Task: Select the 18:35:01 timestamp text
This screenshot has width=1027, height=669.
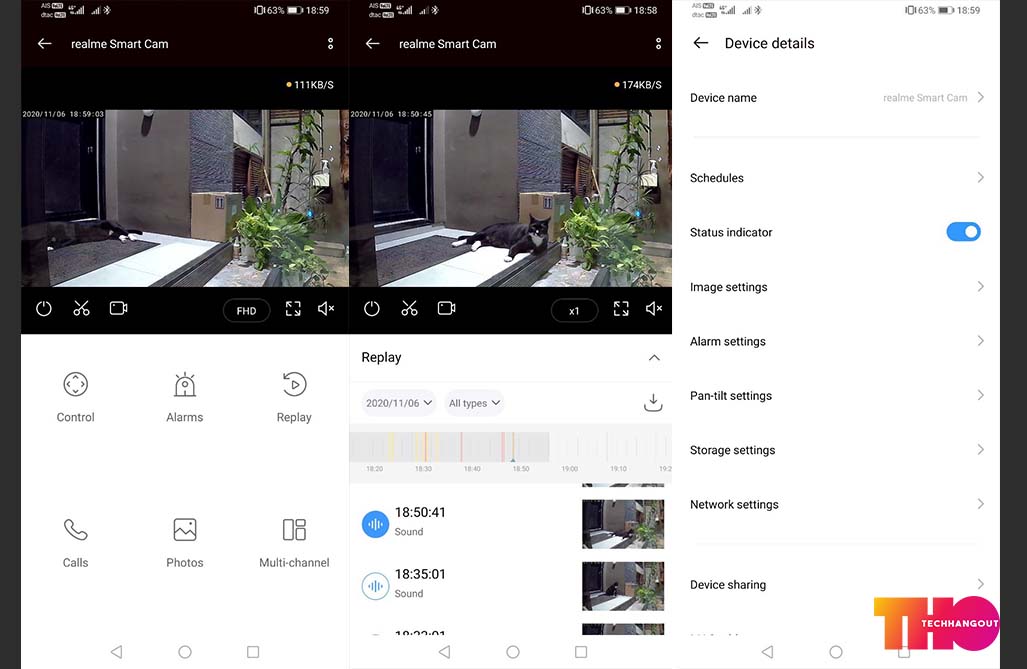Action: tap(420, 574)
